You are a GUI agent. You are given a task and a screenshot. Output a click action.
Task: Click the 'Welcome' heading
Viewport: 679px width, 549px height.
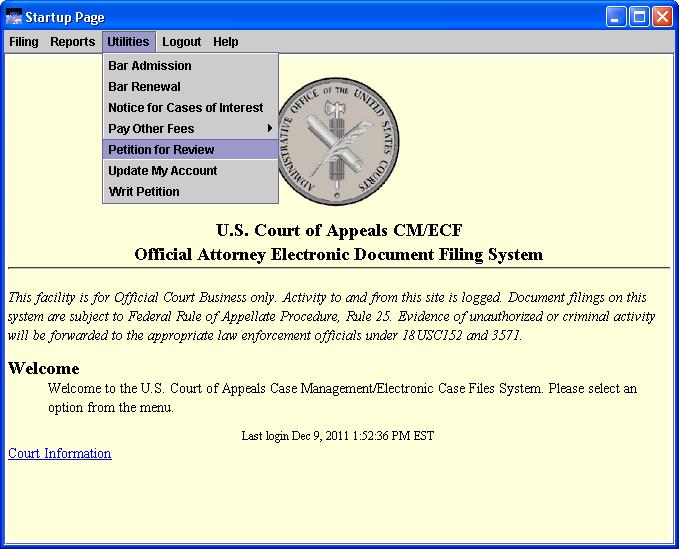44,368
